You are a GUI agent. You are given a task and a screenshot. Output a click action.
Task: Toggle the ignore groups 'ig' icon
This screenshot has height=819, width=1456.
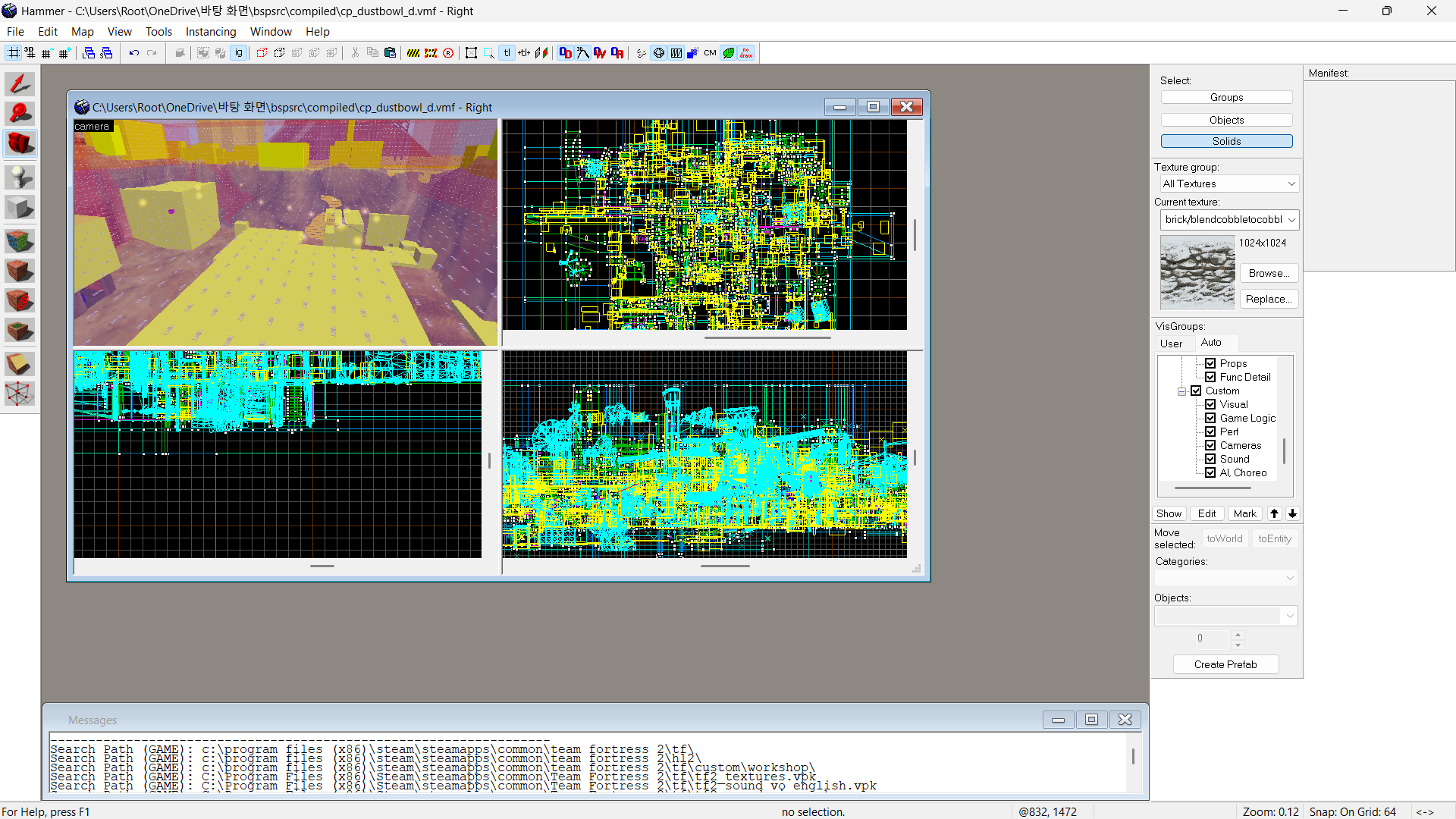[238, 53]
